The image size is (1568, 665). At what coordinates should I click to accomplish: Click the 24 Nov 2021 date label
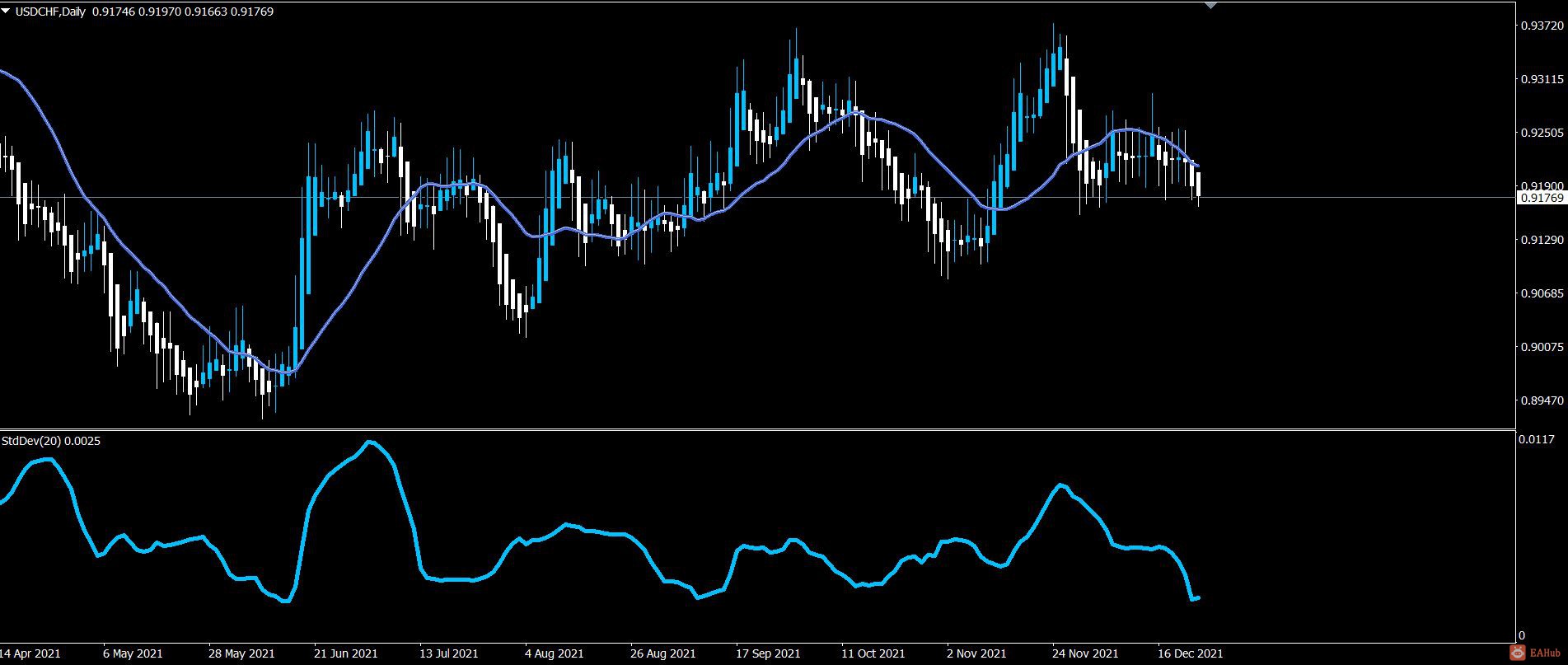[x=1085, y=653]
